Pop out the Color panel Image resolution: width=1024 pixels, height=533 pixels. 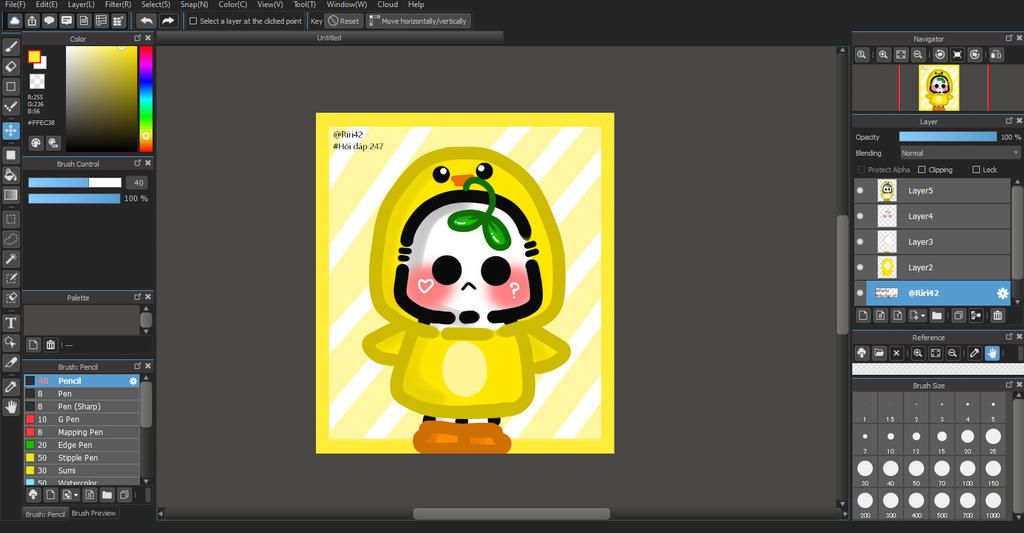click(x=137, y=39)
